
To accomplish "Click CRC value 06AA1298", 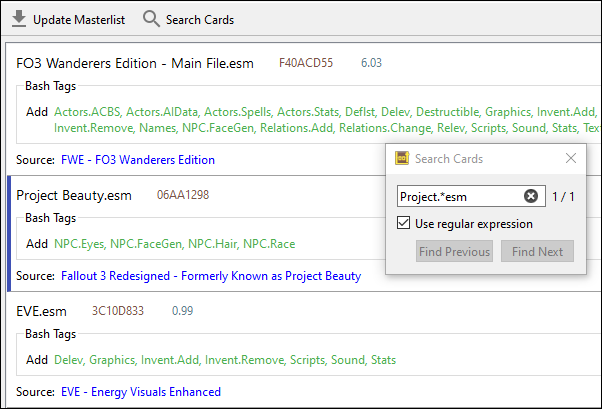I will tap(183, 195).
